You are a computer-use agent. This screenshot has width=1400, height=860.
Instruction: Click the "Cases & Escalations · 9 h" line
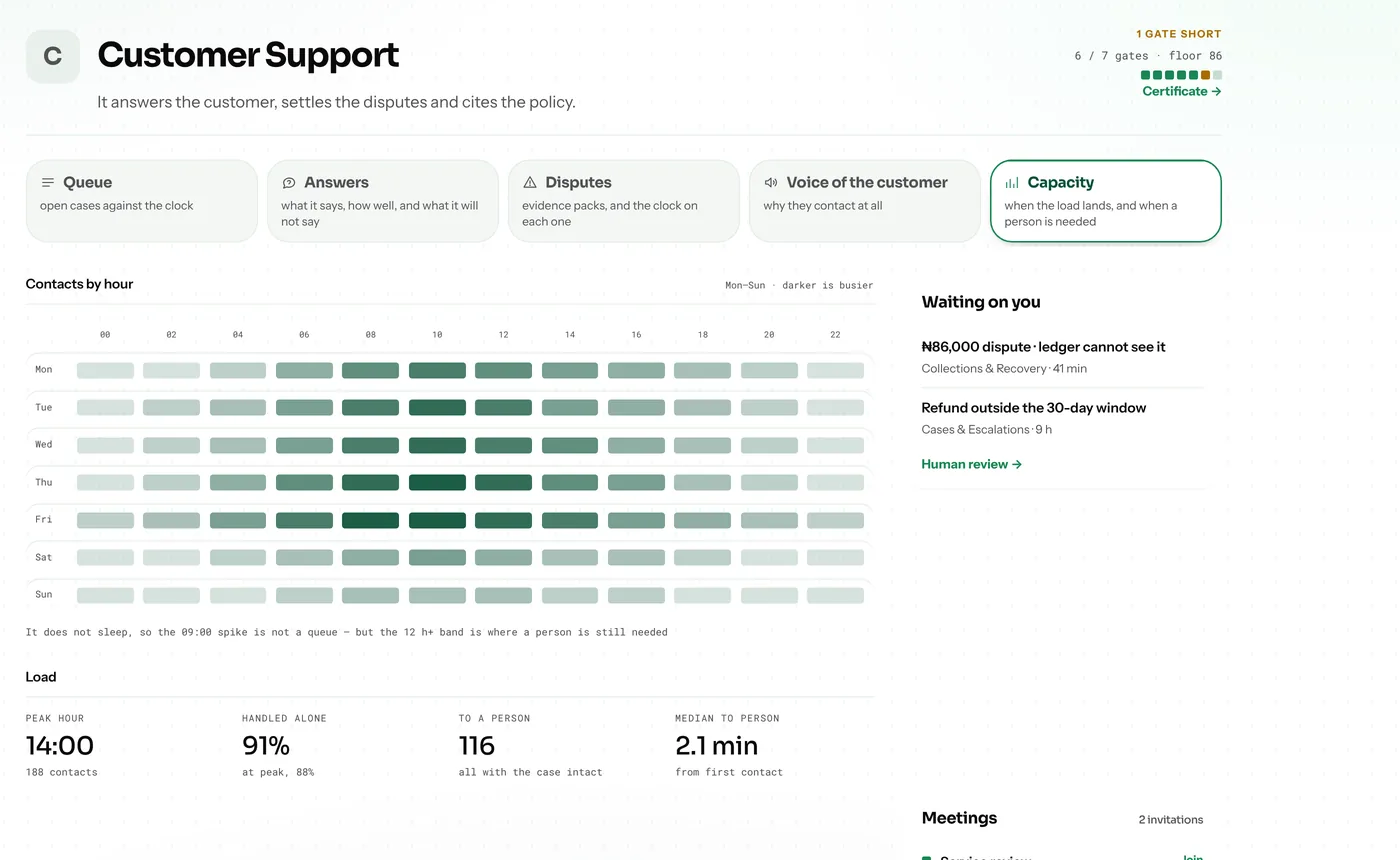click(x=987, y=430)
